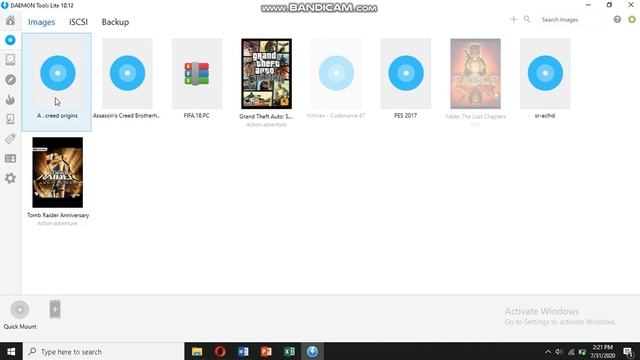Click the 'Grand Theft Auto: S...' label
The image size is (640, 360).
click(266, 116)
